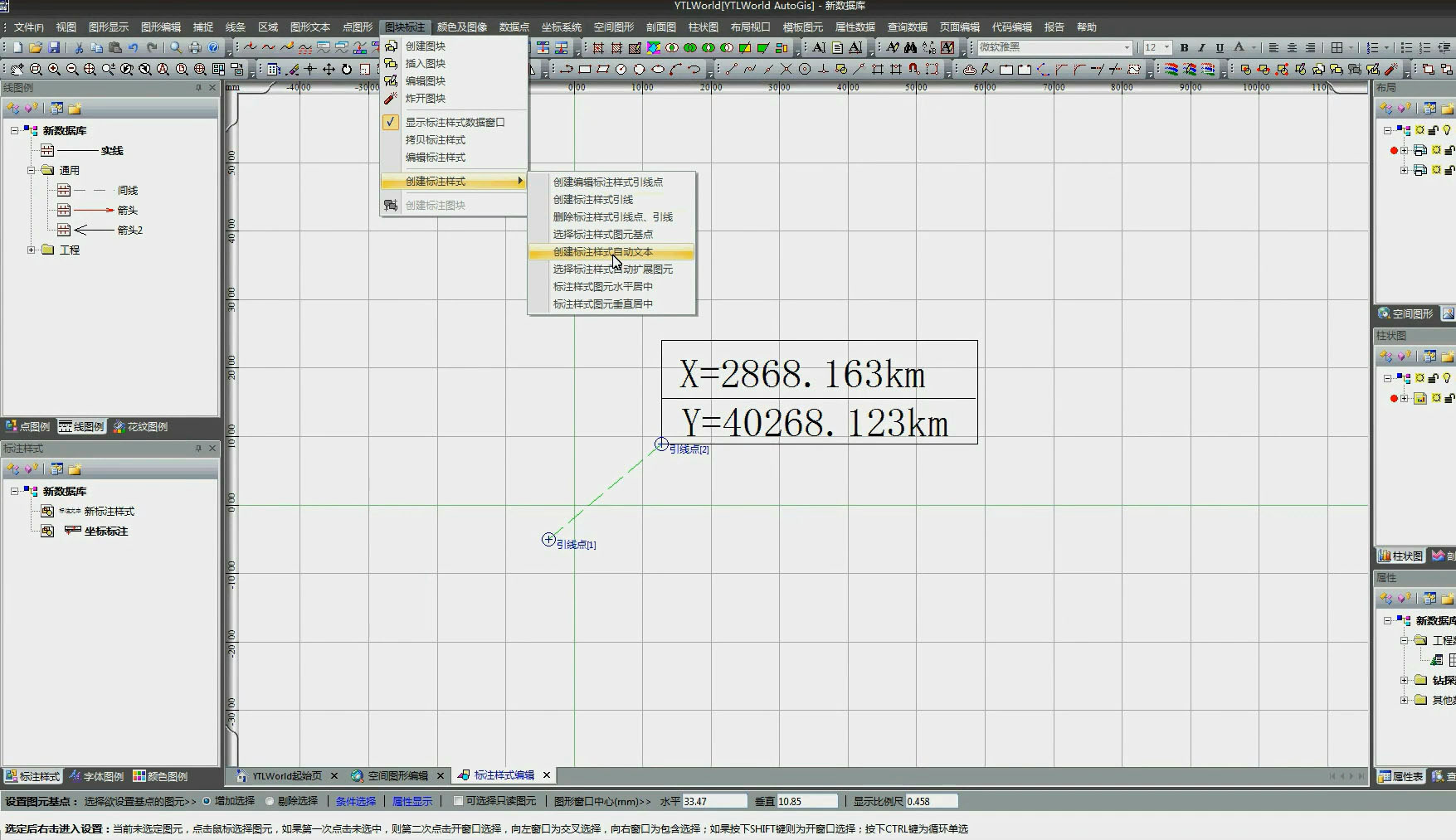The height and width of the screenshot is (840, 1456).
Task: Click the 属性显示 link
Action: tap(412, 801)
